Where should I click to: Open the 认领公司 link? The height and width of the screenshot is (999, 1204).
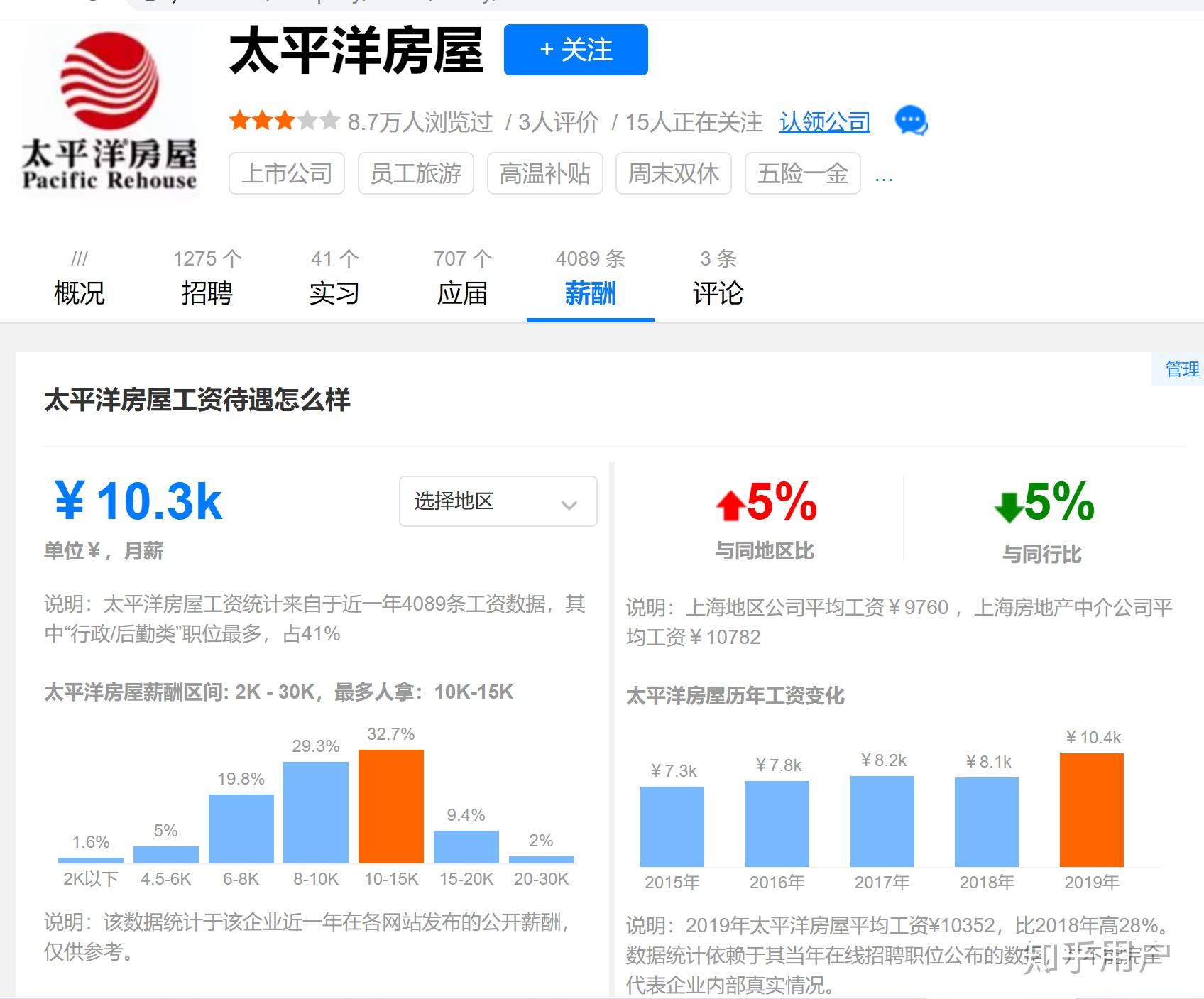pos(825,122)
